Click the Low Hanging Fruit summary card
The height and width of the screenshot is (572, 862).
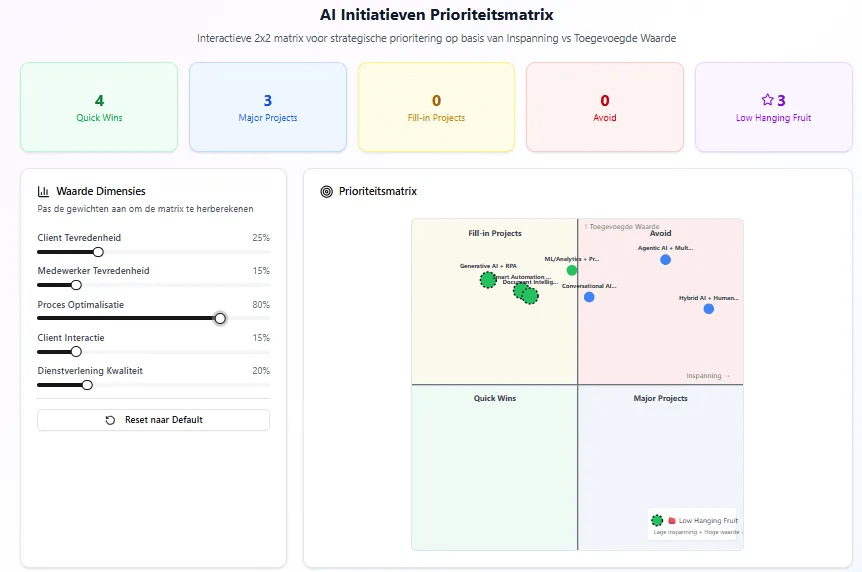[773, 107]
